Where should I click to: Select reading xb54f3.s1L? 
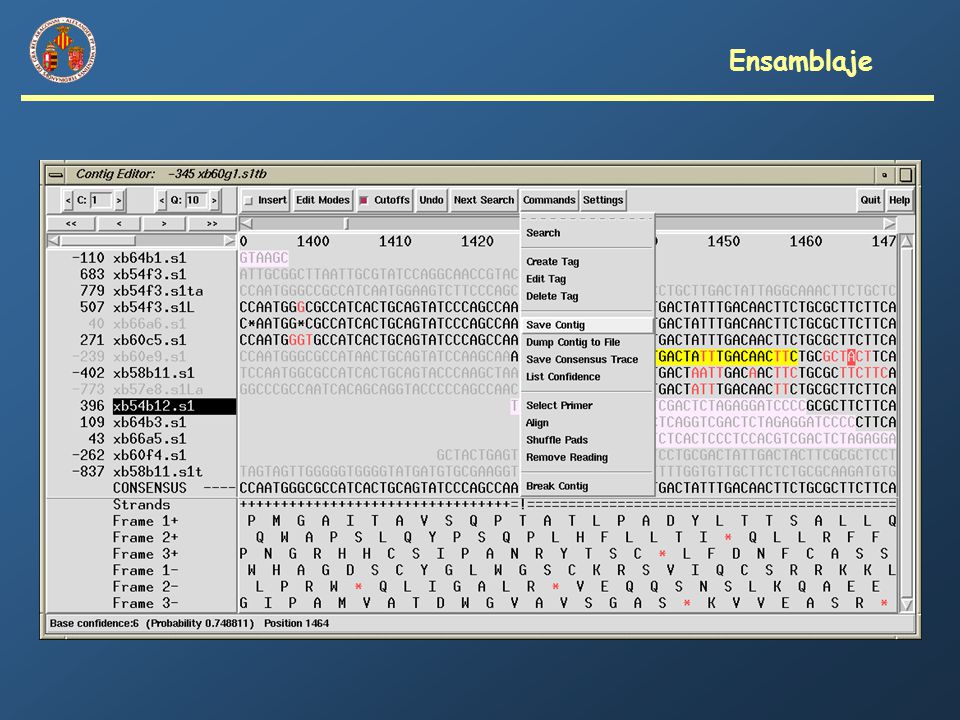click(154, 307)
